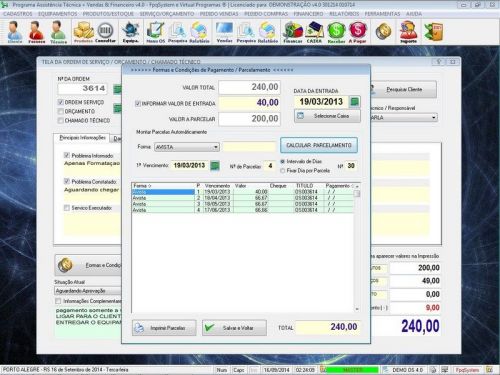500x375 pixels.
Task: Click the Valor de Entrada 40,00 field
Action: [x=249, y=103]
